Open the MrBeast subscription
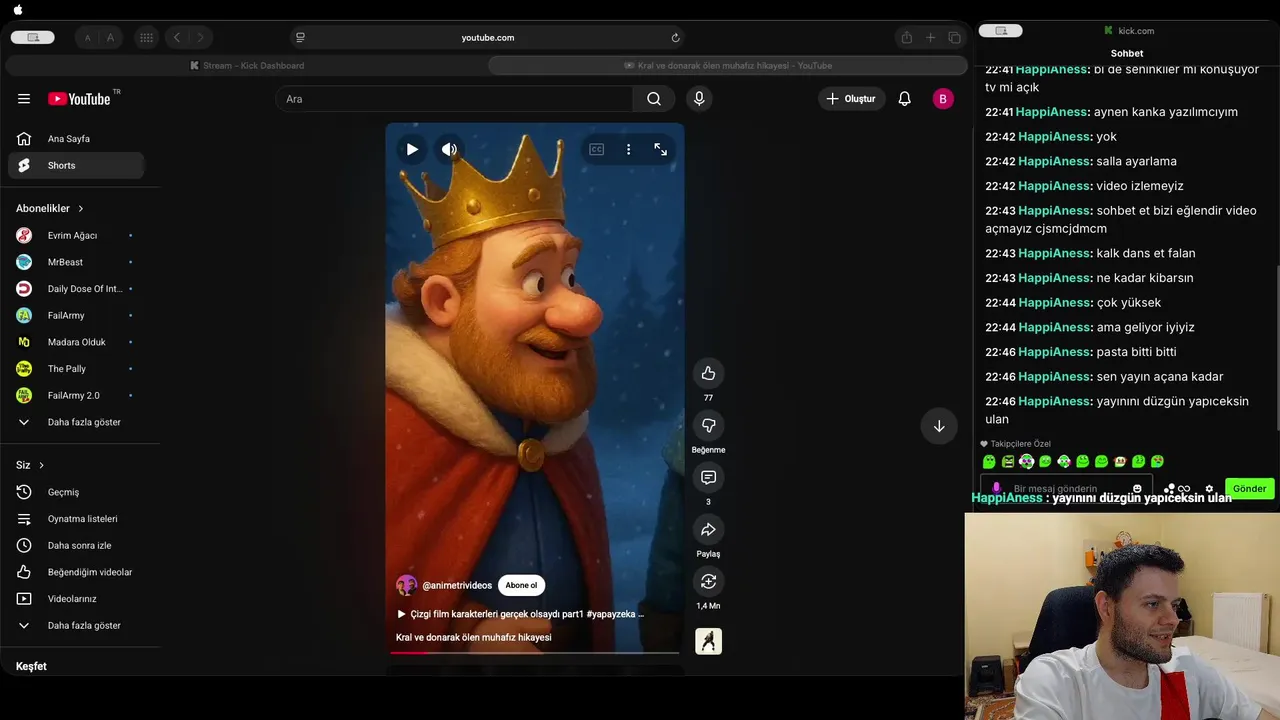Image resolution: width=1280 pixels, height=720 pixels. coord(76,262)
